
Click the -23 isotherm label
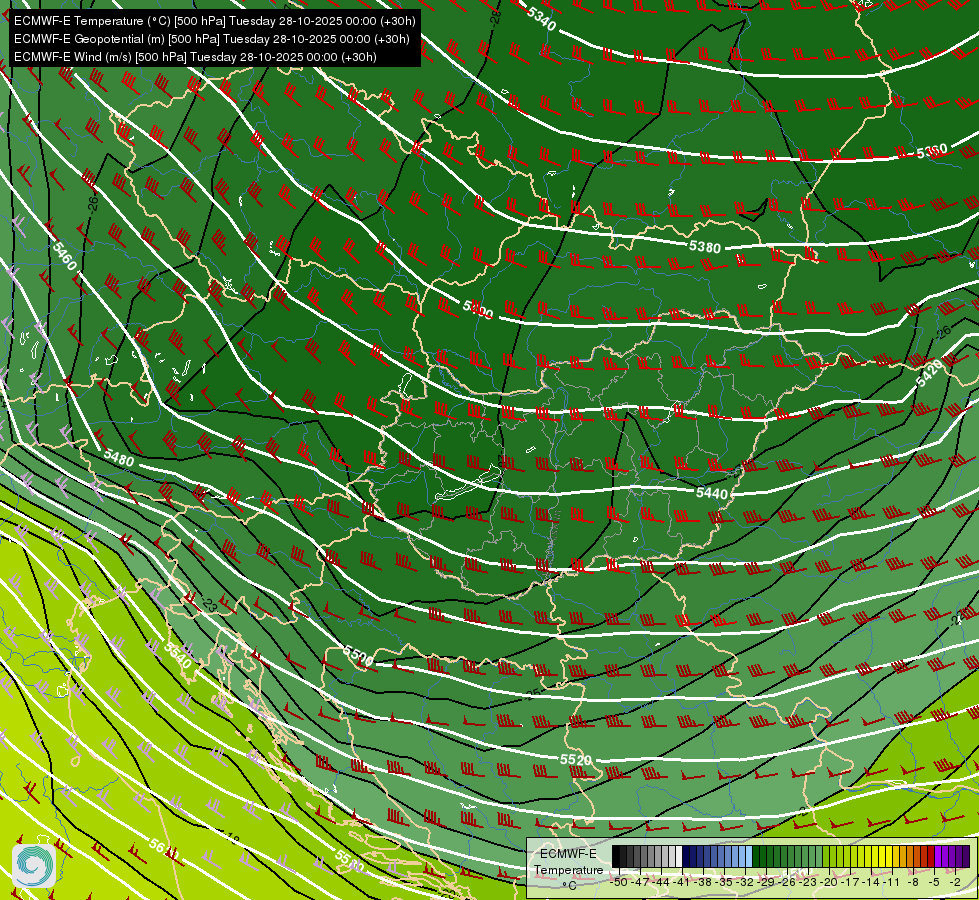pos(210,605)
